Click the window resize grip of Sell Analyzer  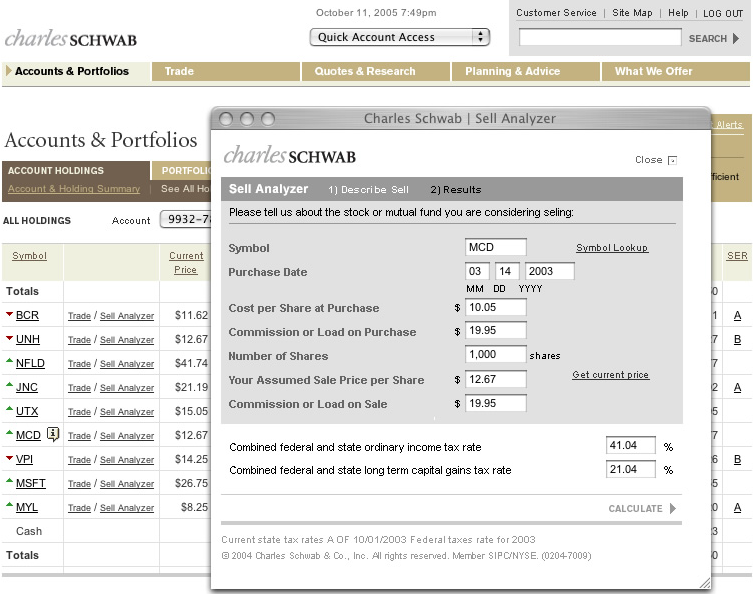[704, 583]
